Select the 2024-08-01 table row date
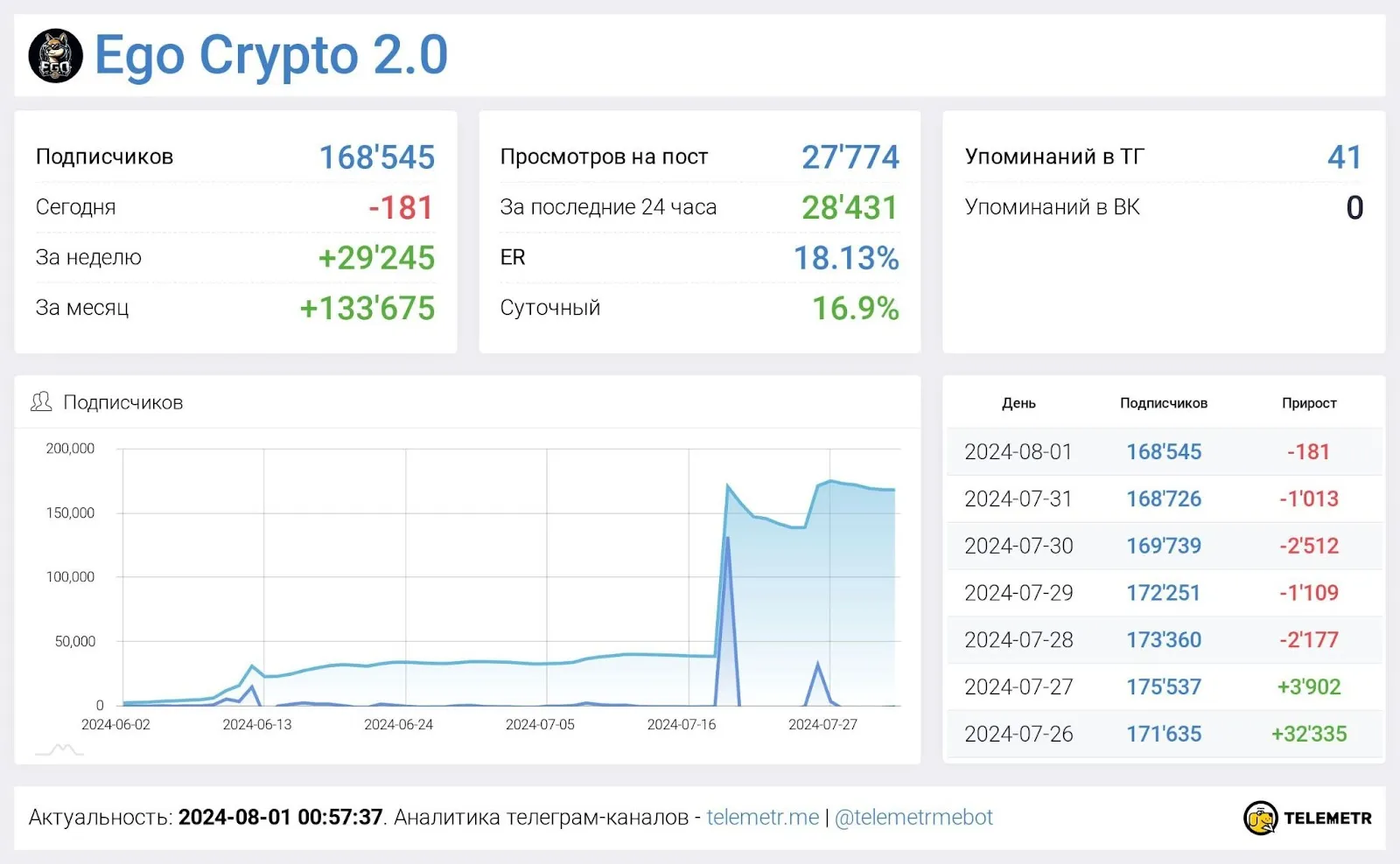The height and width of the screenshot is (864, 1400). point(1018,452)
